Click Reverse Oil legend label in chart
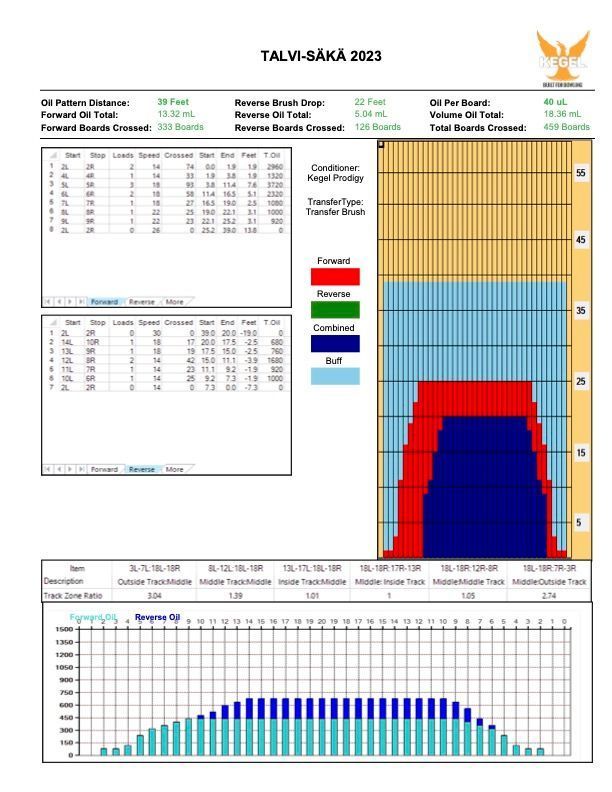 tap(158, 617)
